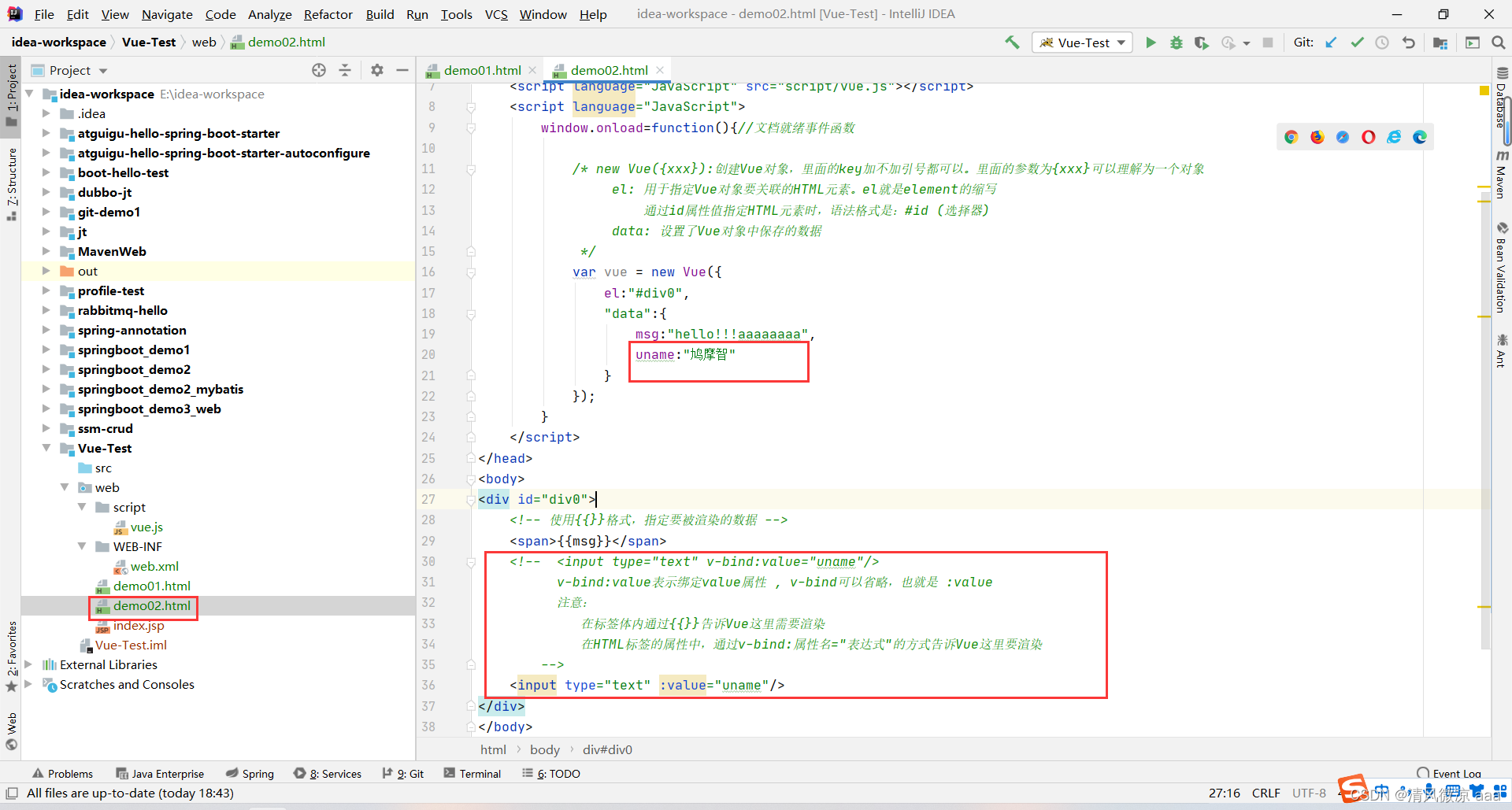Rollback changes with the undo icon

[x=1408, y=43]
